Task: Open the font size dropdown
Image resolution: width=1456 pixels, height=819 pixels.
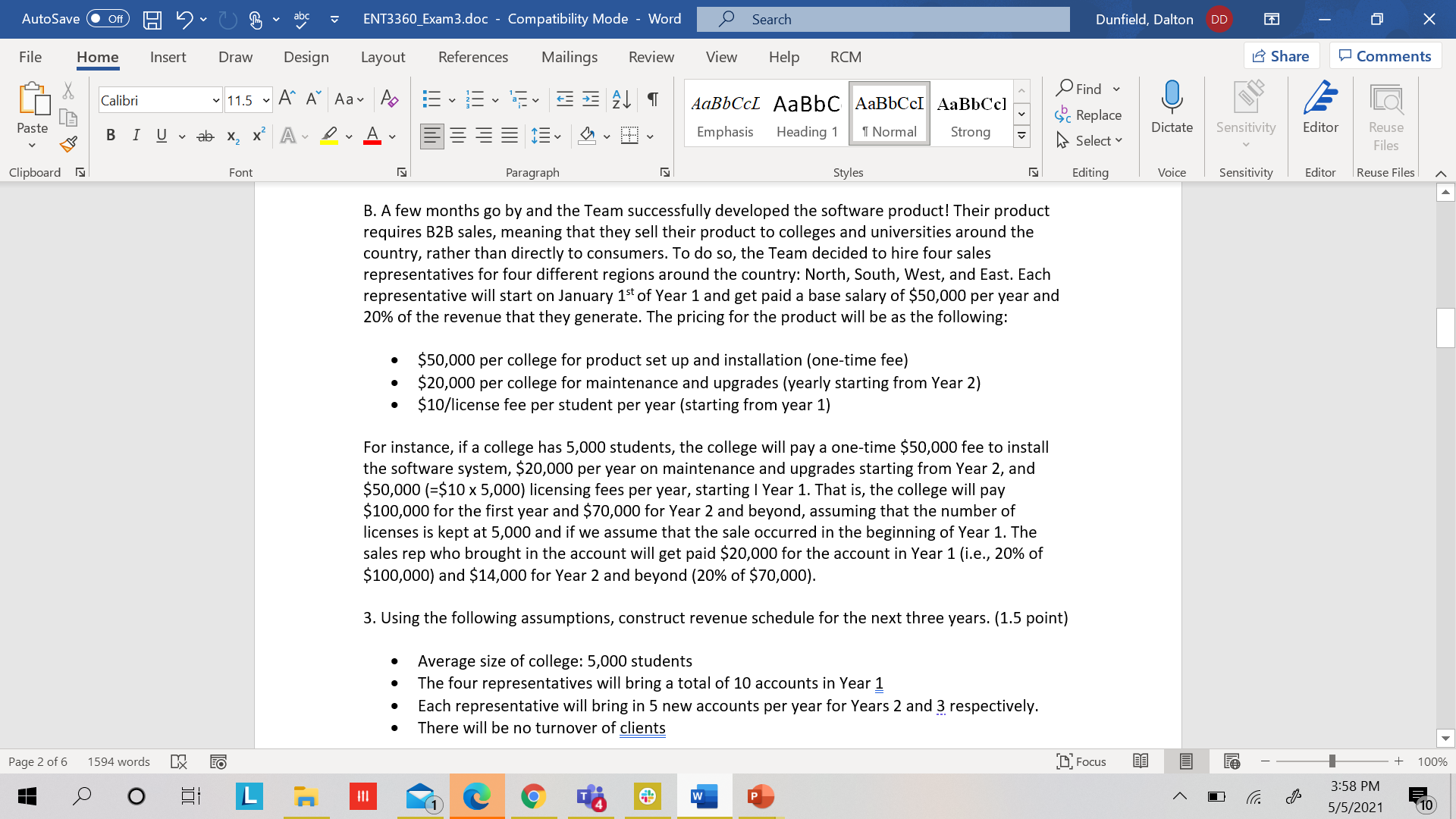Action: 266,99
